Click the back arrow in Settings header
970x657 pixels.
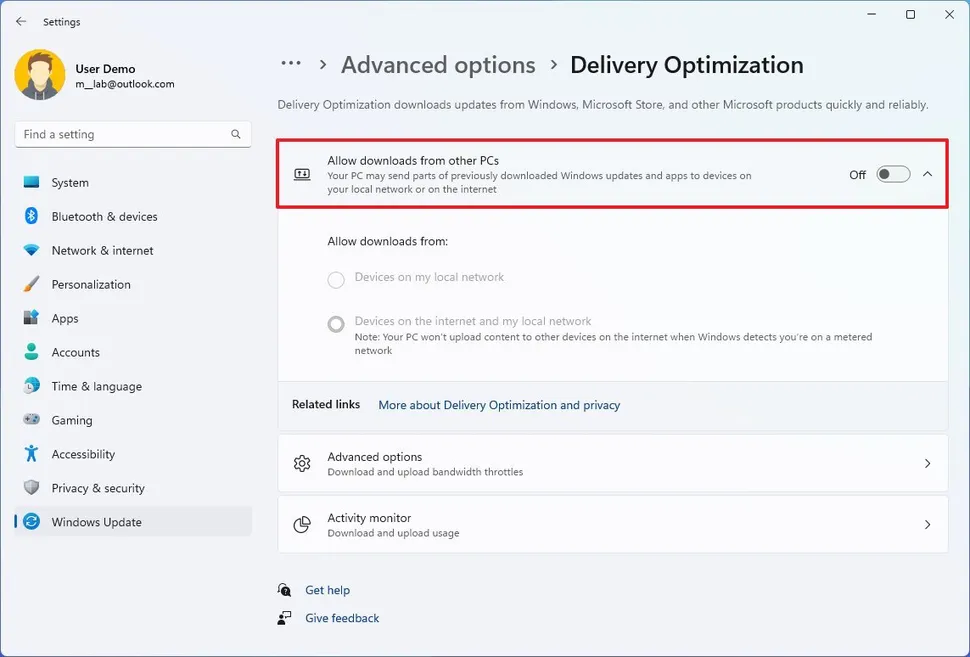21,21
